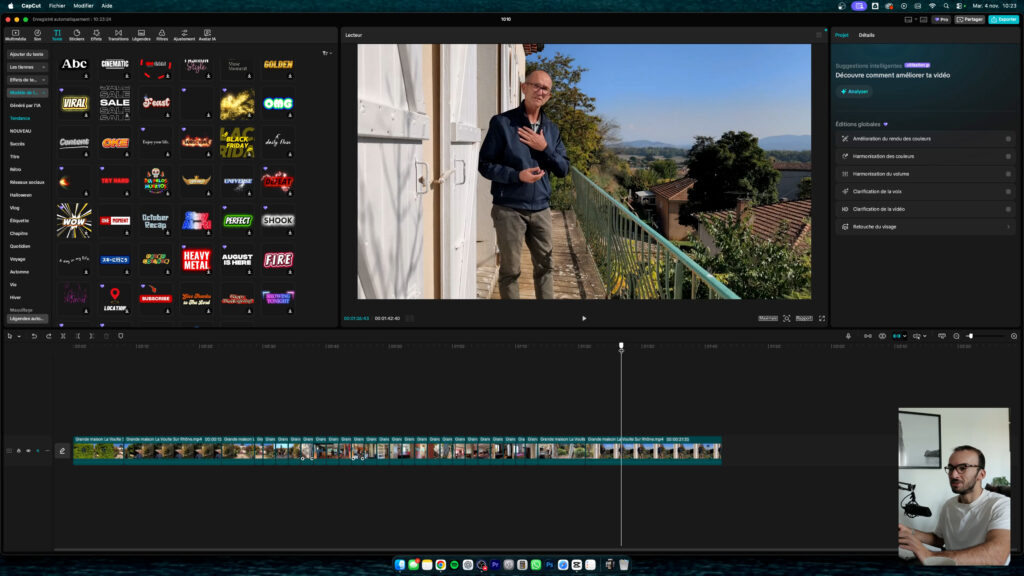
Task: Adjust the timeline zoom slider
Action: pos(970,336)
